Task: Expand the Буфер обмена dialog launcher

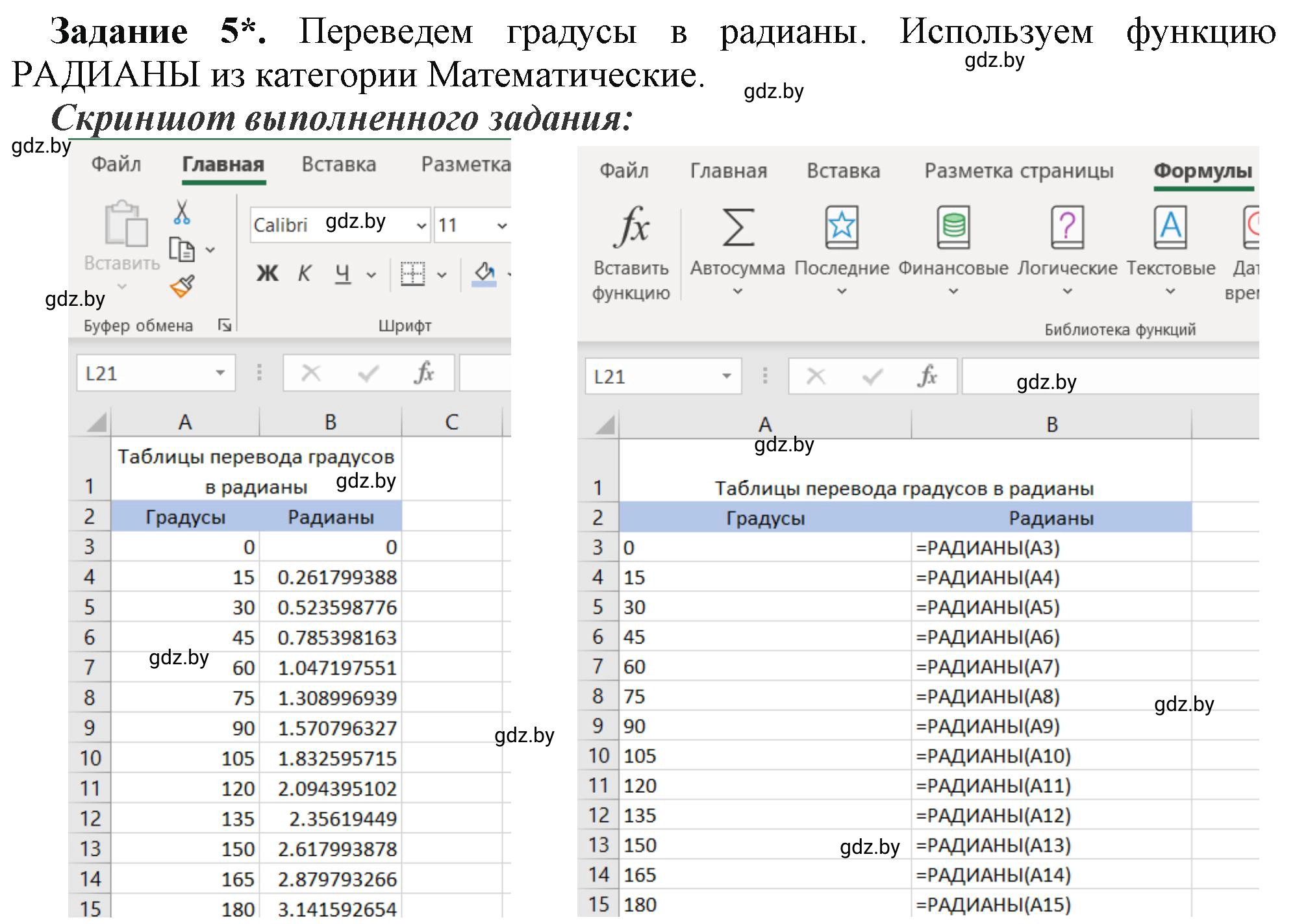Action: (x=225, y=325)
